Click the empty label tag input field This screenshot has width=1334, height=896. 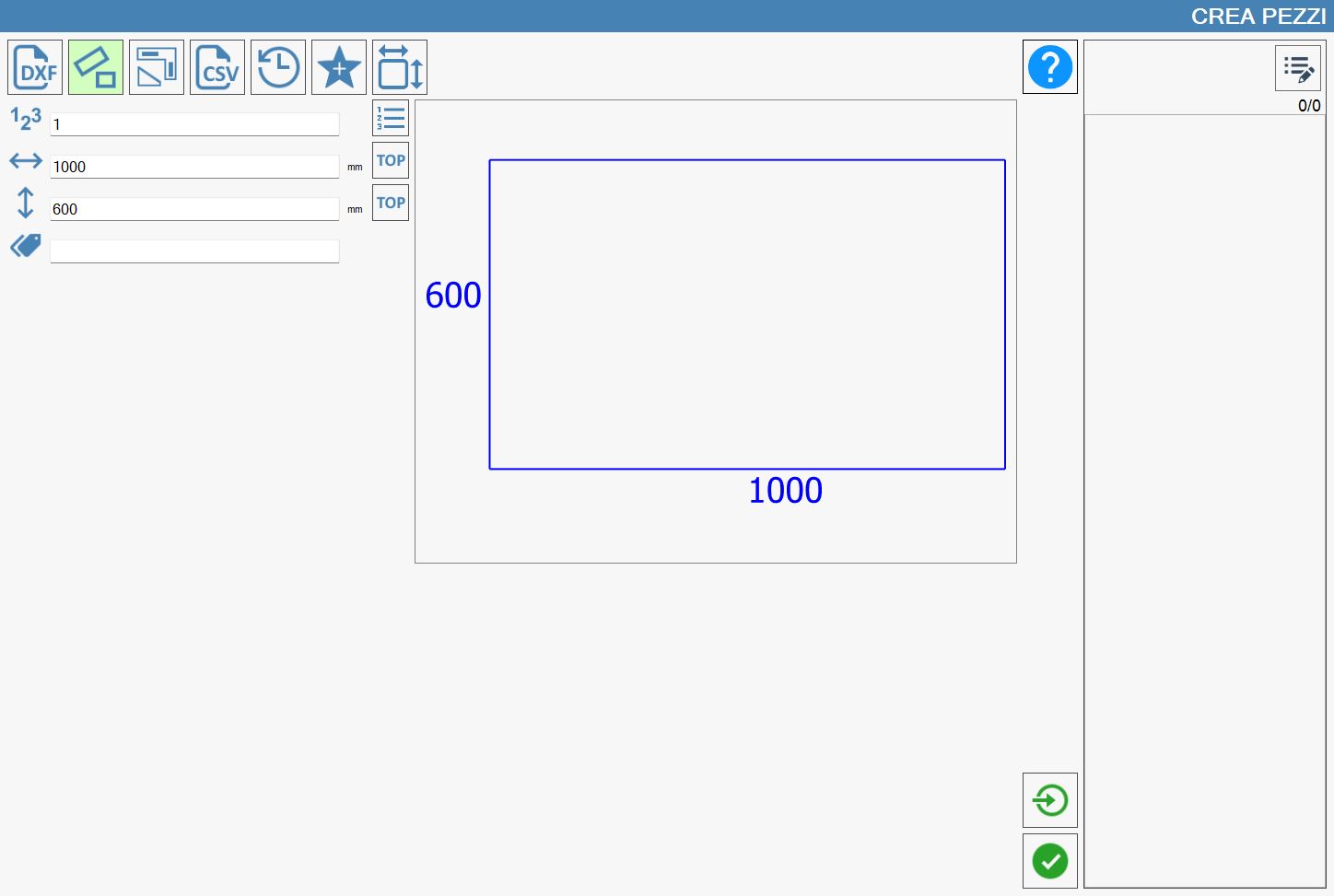[194, 251]
